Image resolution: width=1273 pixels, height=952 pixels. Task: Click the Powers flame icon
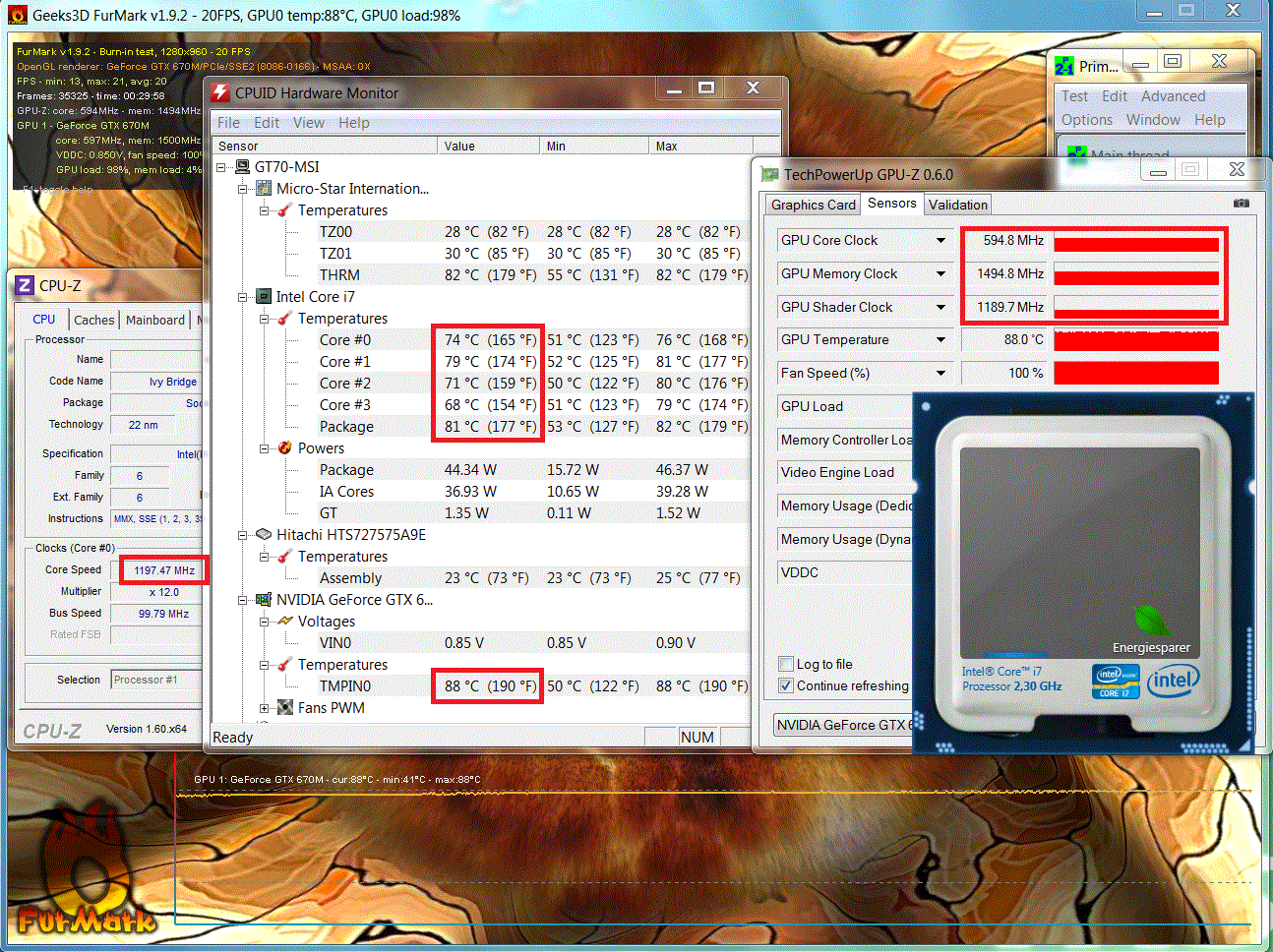click(285, 448)
